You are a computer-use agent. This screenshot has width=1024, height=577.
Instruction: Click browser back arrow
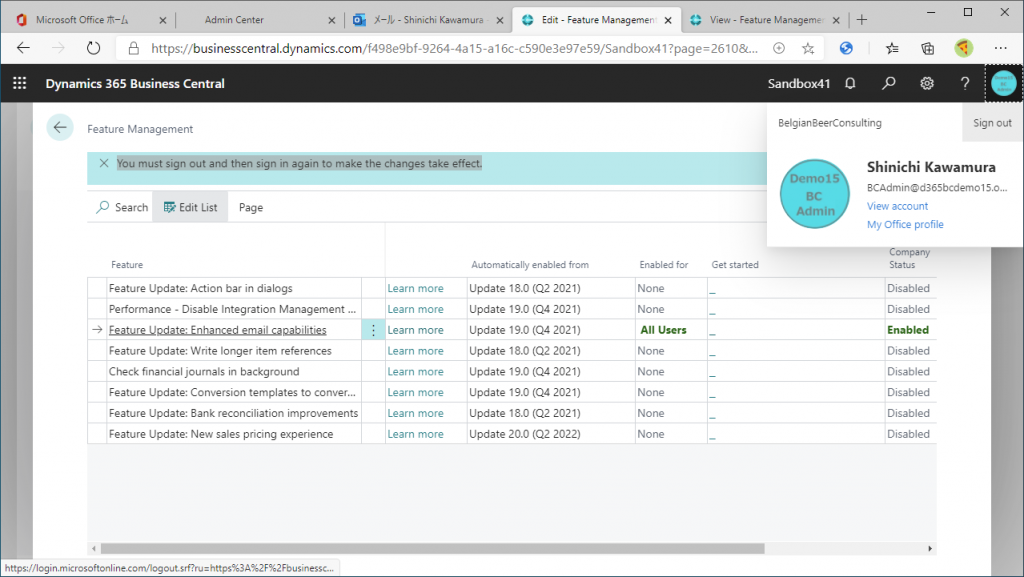pos(24,48)
